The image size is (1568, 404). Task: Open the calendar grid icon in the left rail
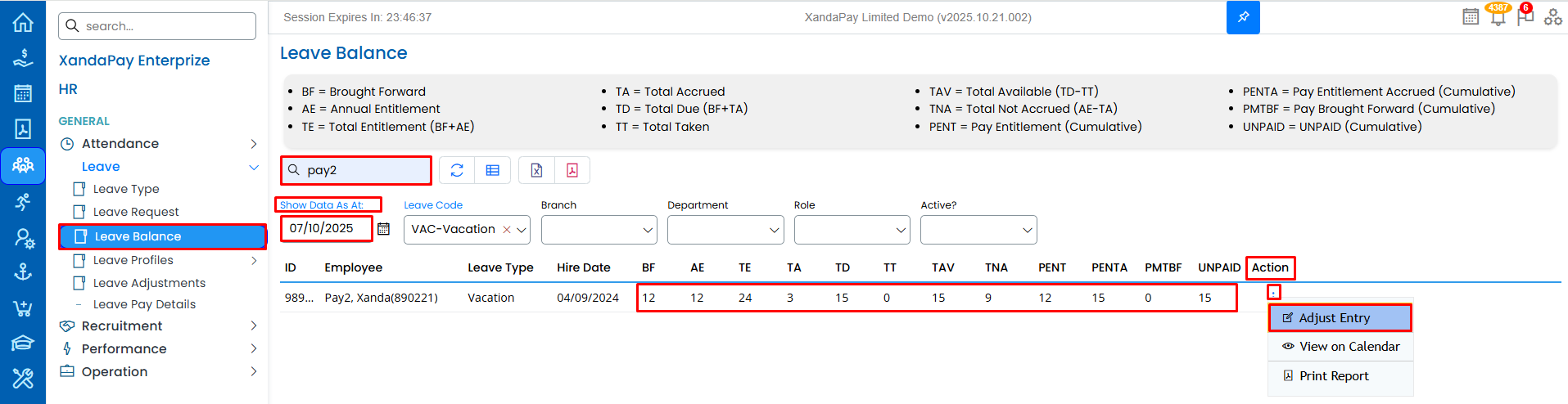click(x=23, y=93)
